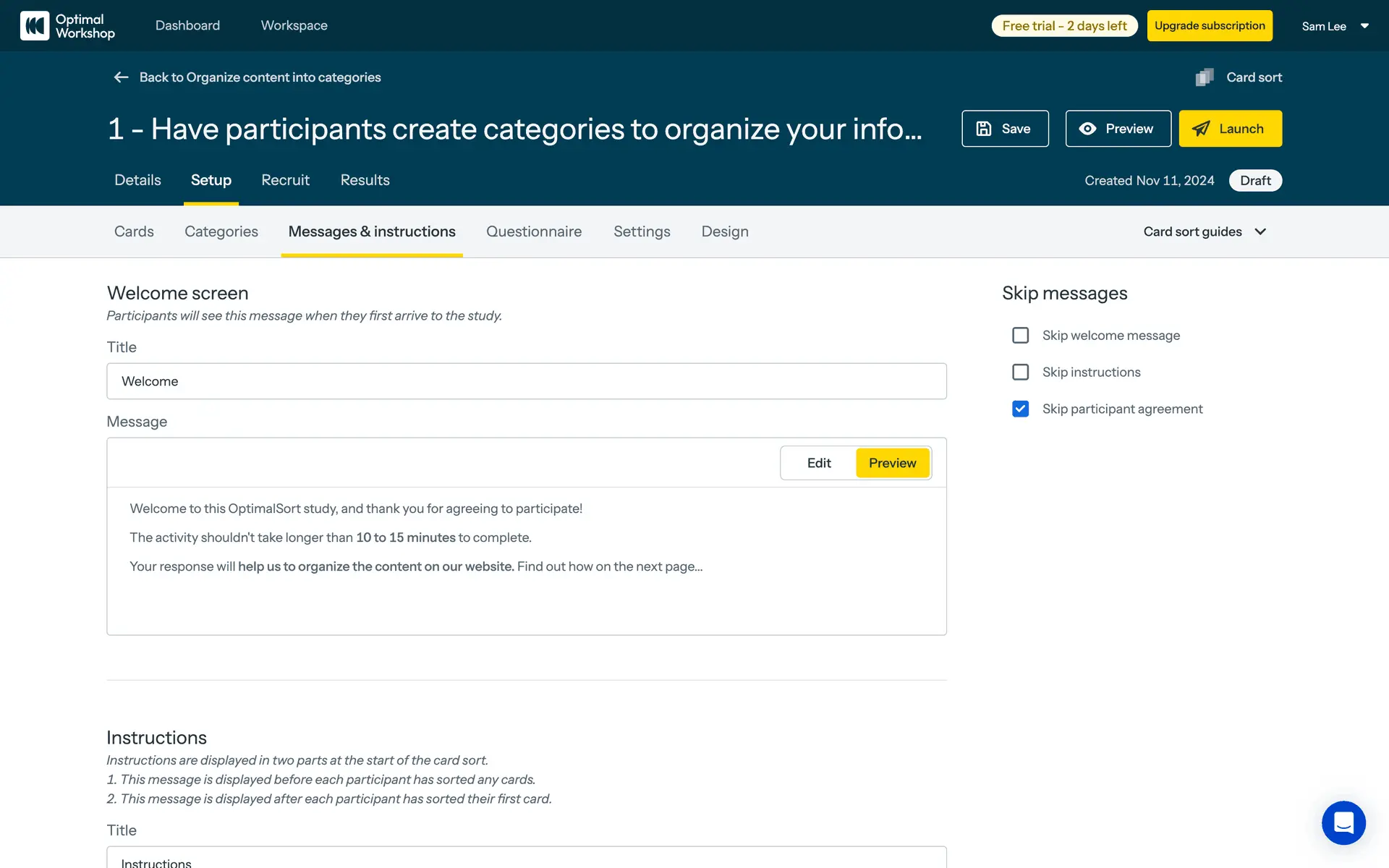Check the Skip instructions box
Image resolution: width=1389 pixels, height=868 pixels.
[x=1020, y=373]
